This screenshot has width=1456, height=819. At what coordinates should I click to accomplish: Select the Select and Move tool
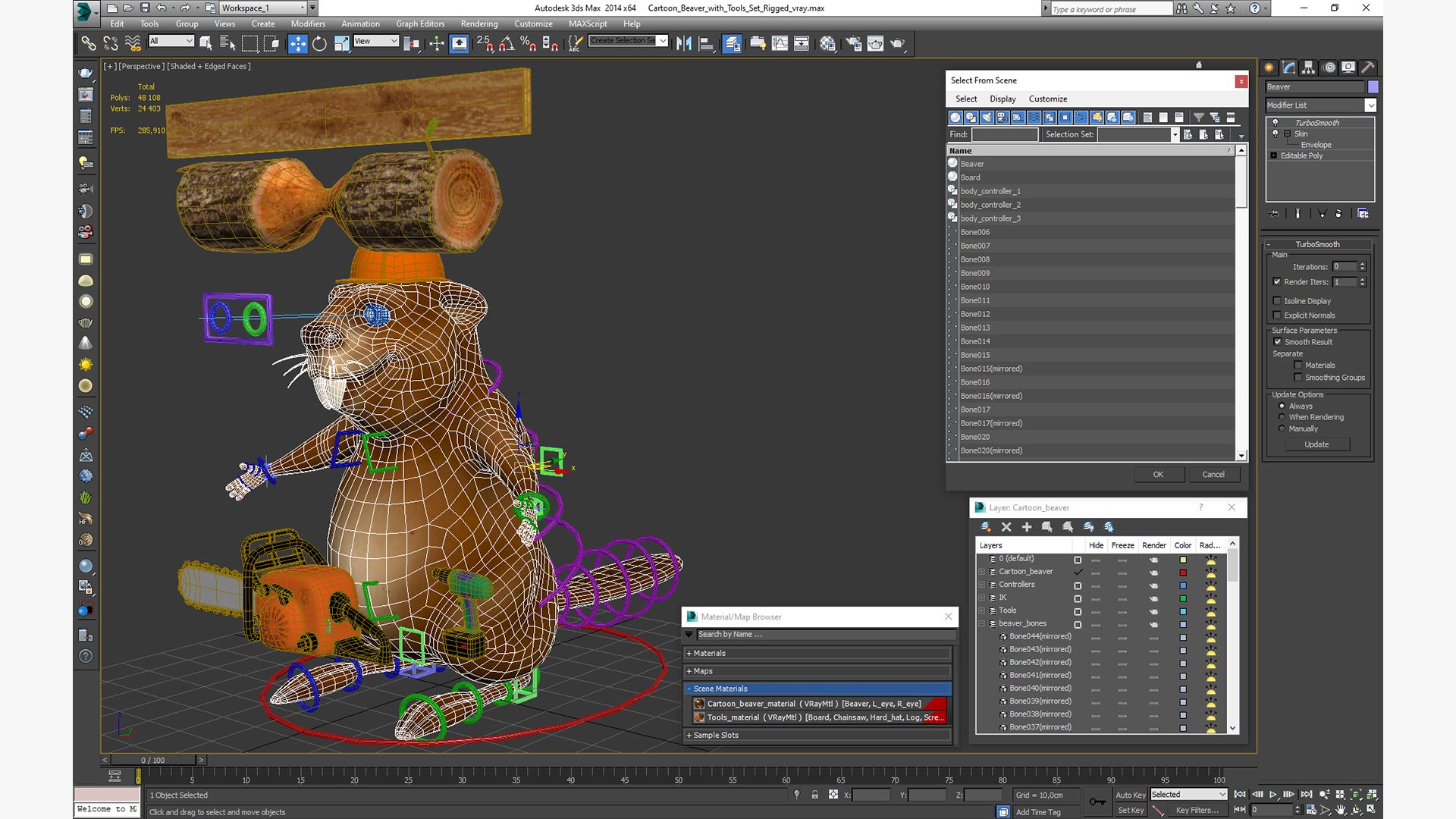tap(297, 43)
